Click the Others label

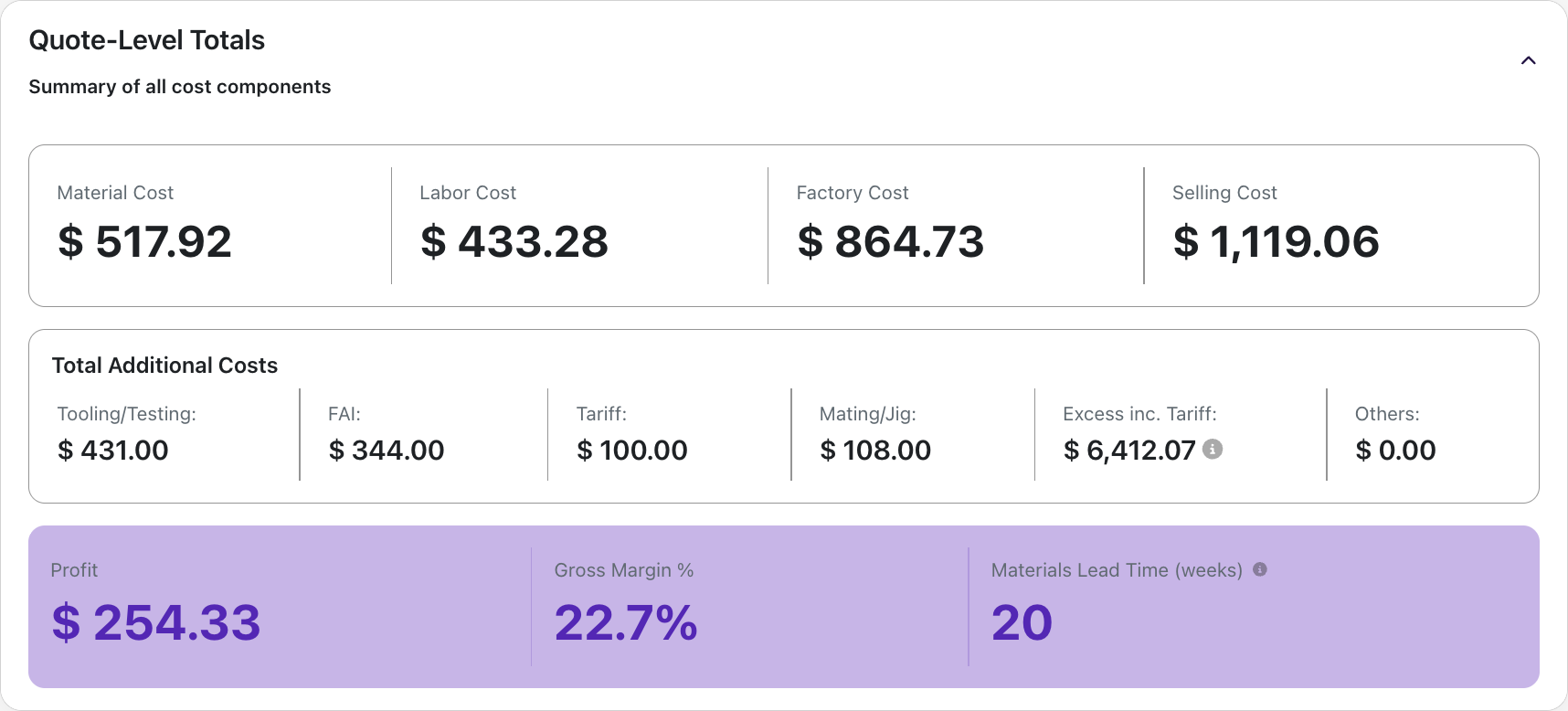click(1387, 414)
